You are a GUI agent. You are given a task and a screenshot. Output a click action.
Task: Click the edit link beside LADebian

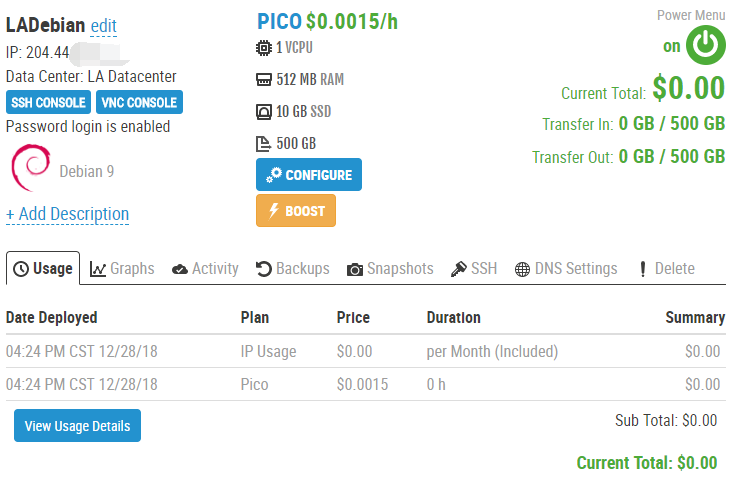(x=103, y=25)
